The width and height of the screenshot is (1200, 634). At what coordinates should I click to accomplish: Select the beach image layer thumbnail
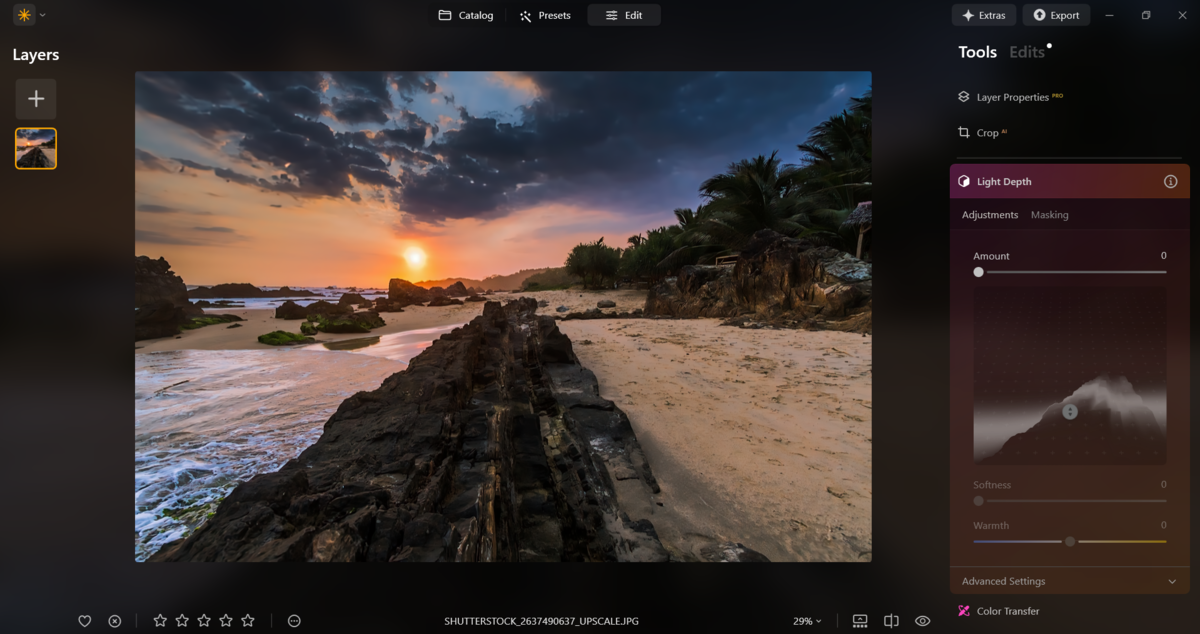35,148
